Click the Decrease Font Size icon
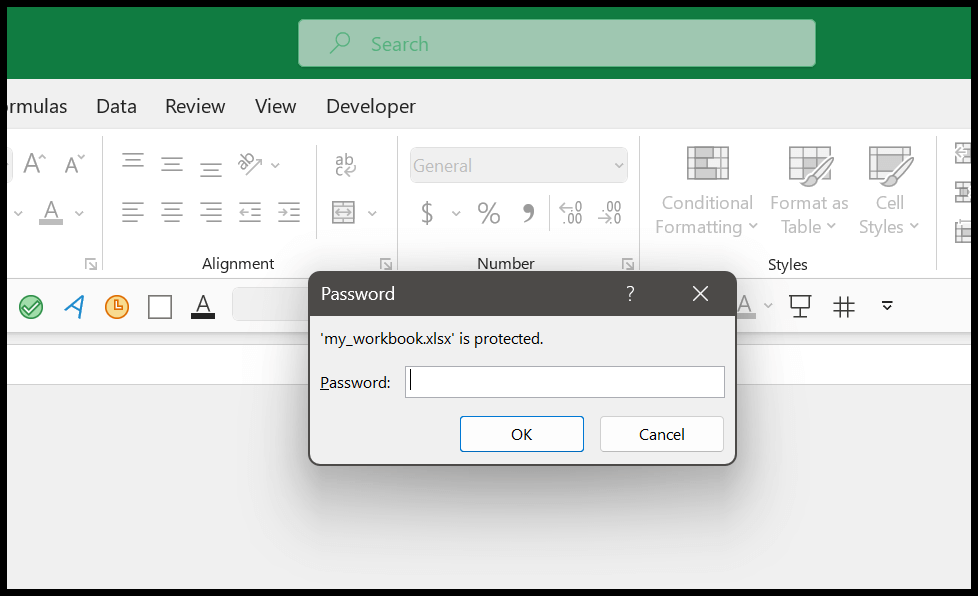 (74, 164)
